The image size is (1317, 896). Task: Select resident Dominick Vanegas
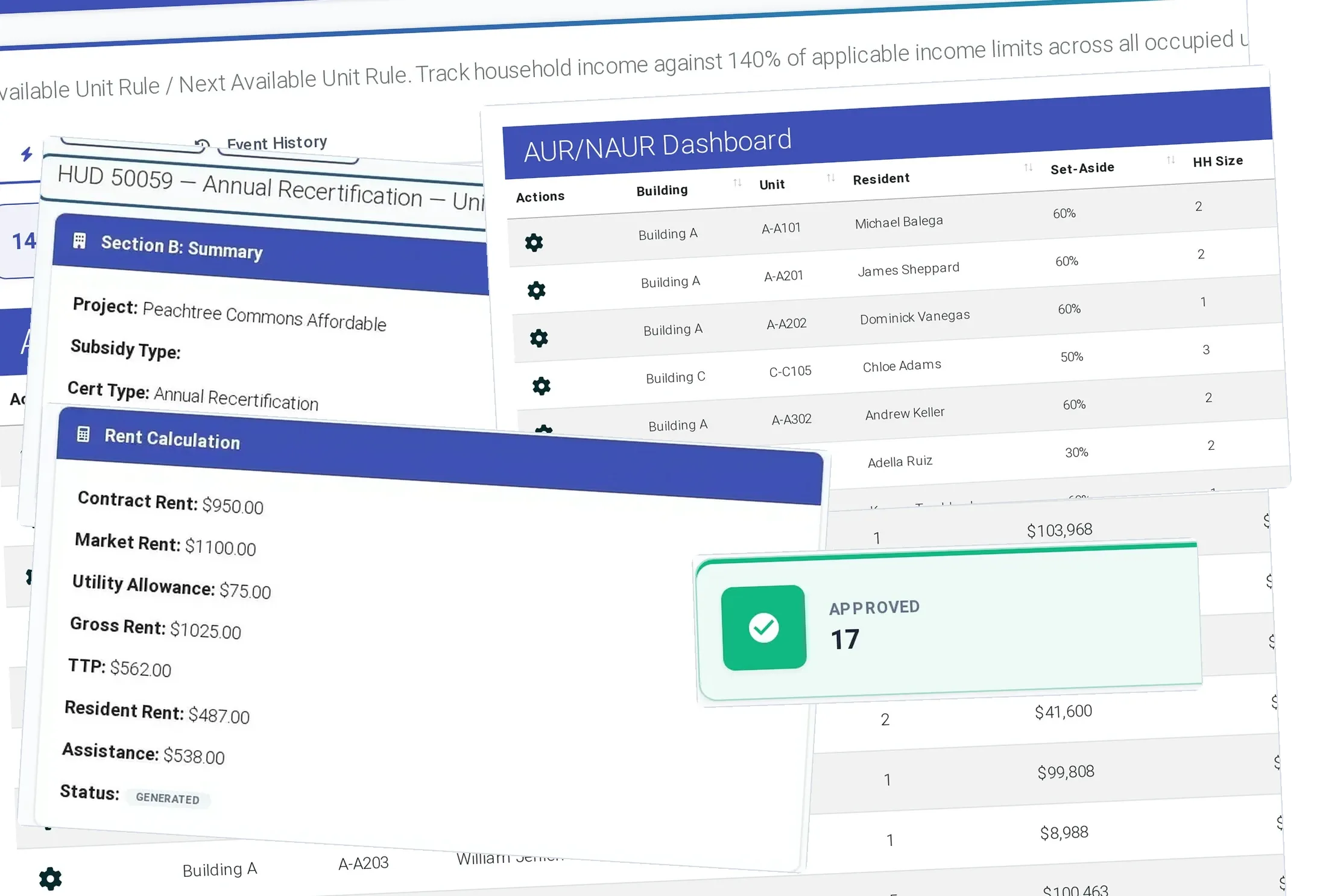[x=915, y=317]
